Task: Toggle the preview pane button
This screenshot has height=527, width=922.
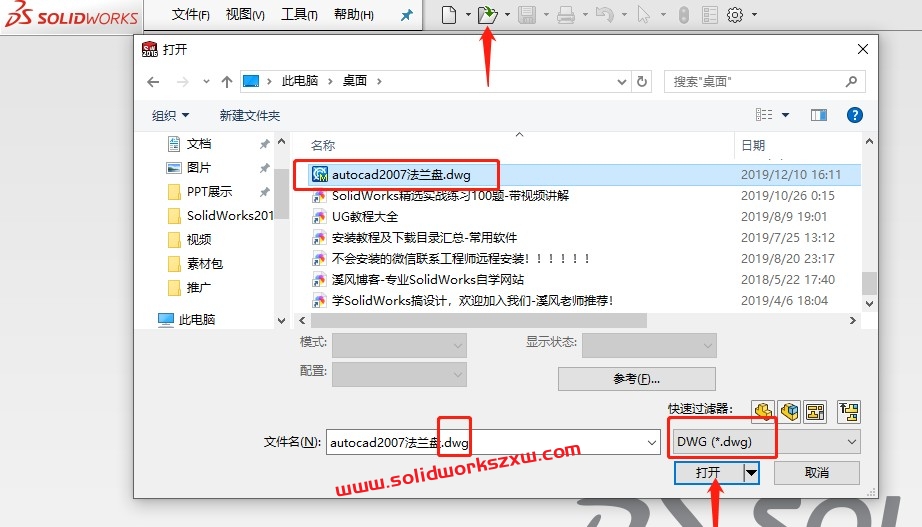Action: tap(819, 115)
